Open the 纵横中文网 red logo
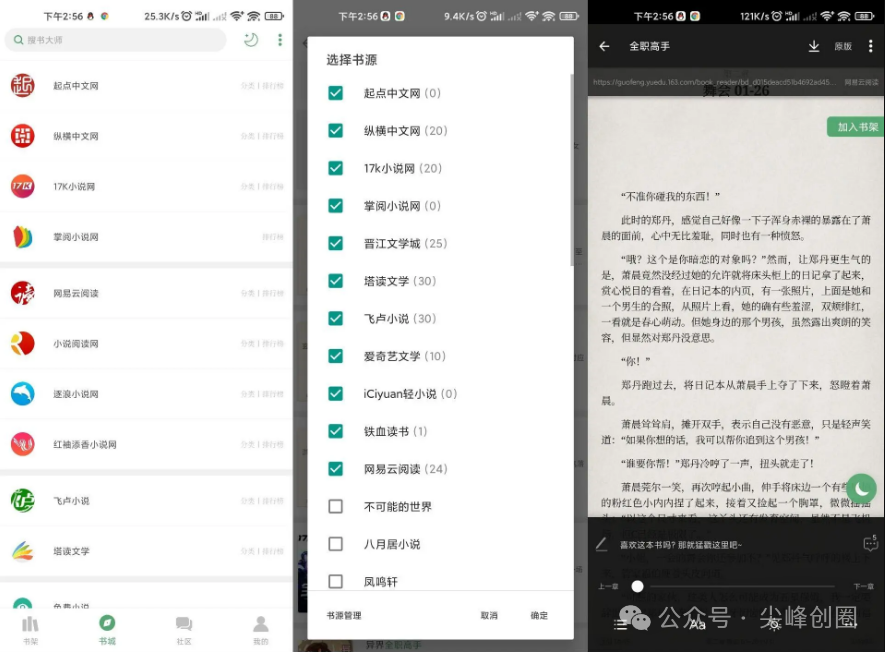This screenshot has width=885, height=652. click(23, 135)
